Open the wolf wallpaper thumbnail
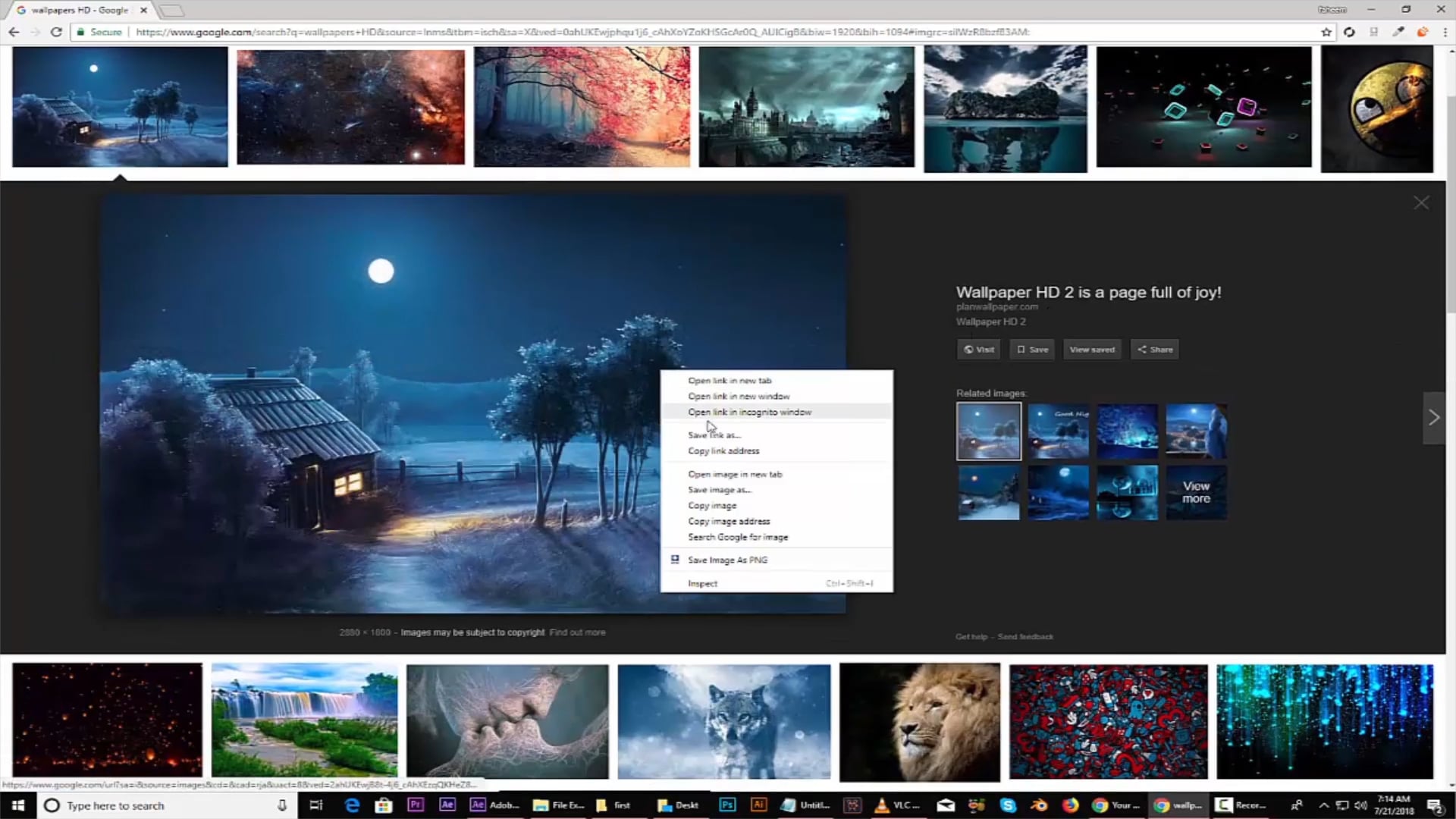The height and width of the screenshot is (819, 1456). 723,722
